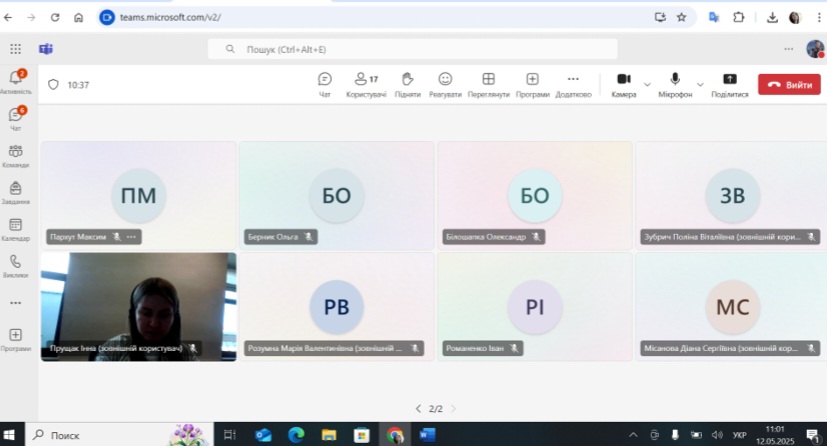Show the participants list (Користувачі)
The image size is (827, 446).
pos(366,84)
